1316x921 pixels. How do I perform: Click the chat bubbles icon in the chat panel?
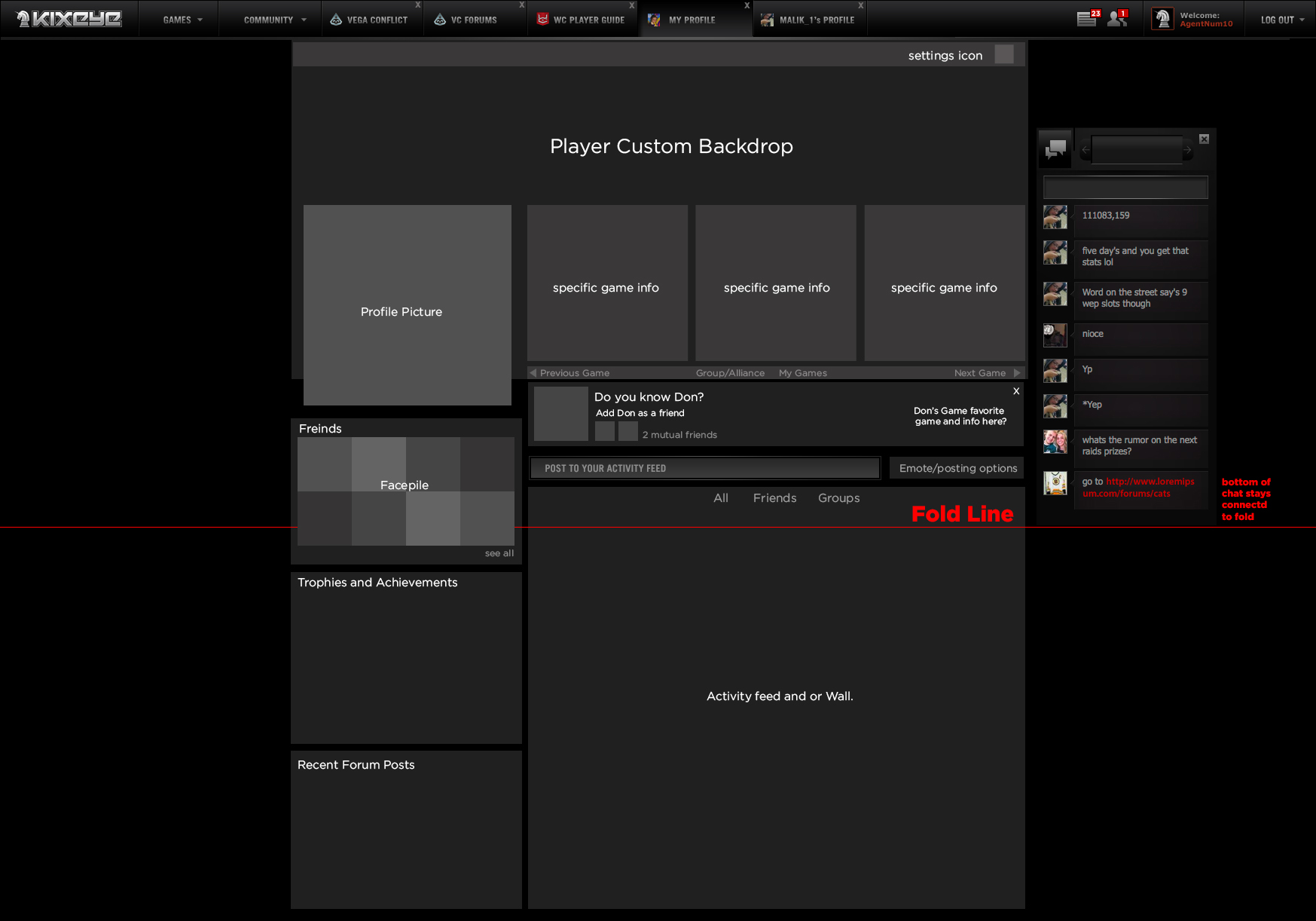[1055, 148]
